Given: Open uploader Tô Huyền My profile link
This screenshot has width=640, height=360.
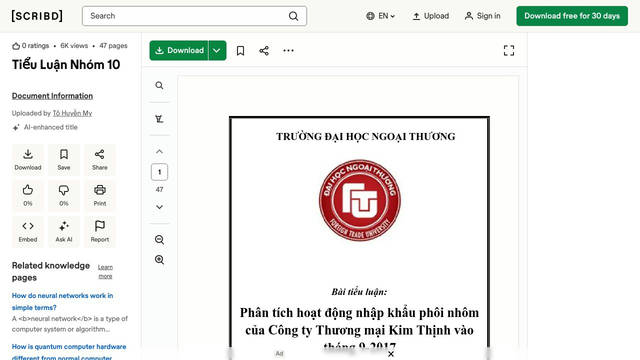Looking at the screenshot, I should point(72,113).
